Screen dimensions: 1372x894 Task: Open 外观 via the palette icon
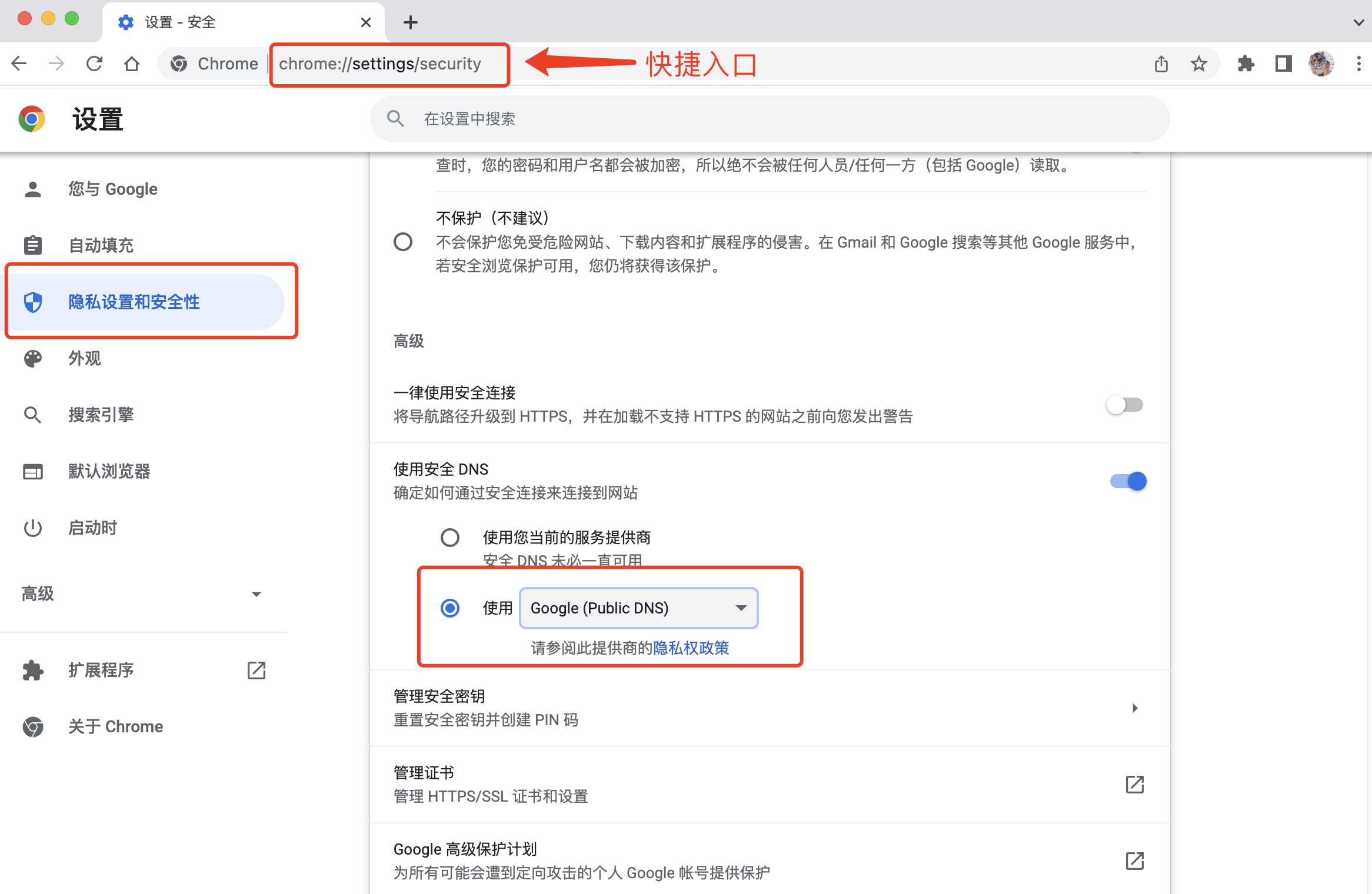coord(32,359)
